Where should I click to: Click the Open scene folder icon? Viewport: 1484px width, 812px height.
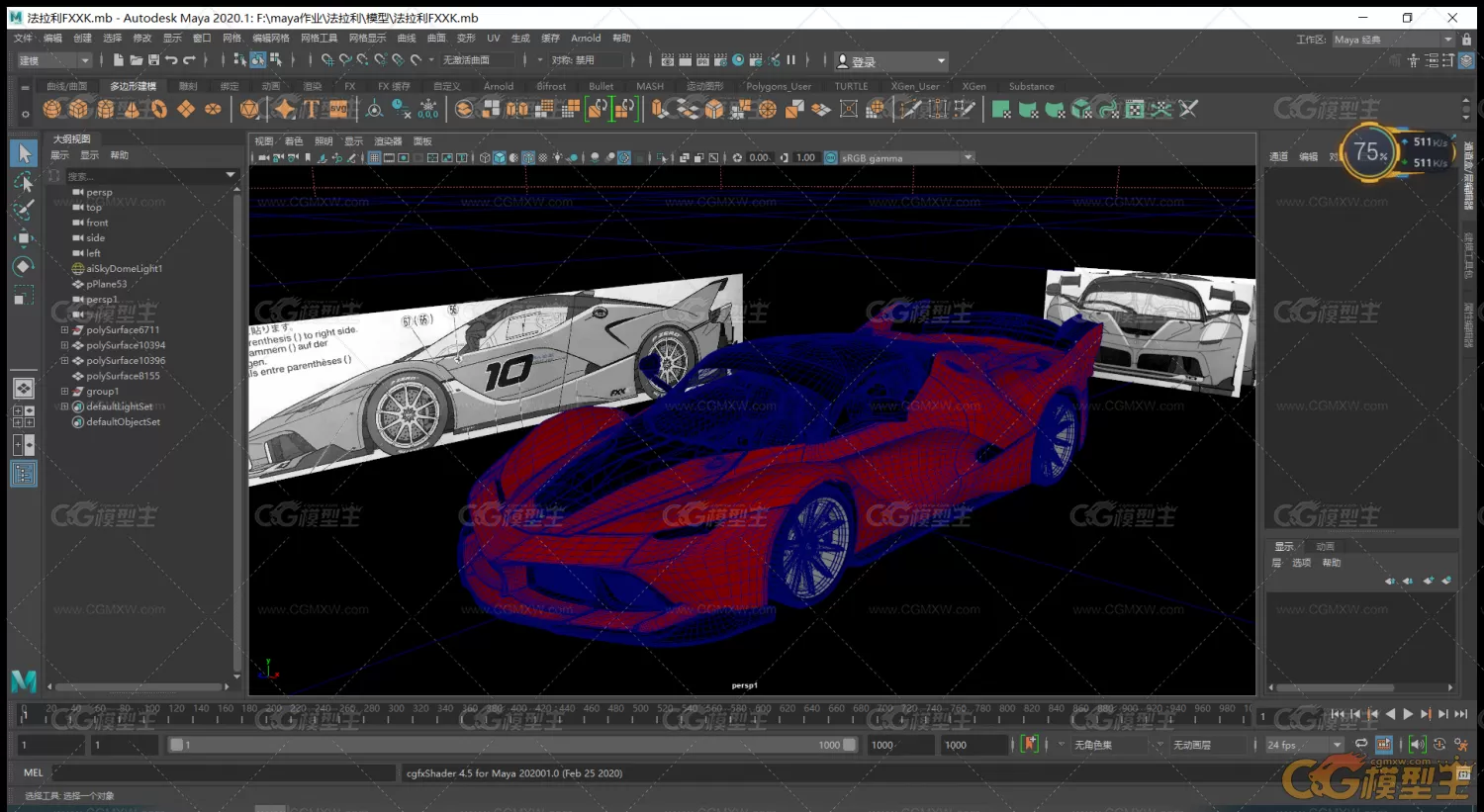(x=136, y=61)
